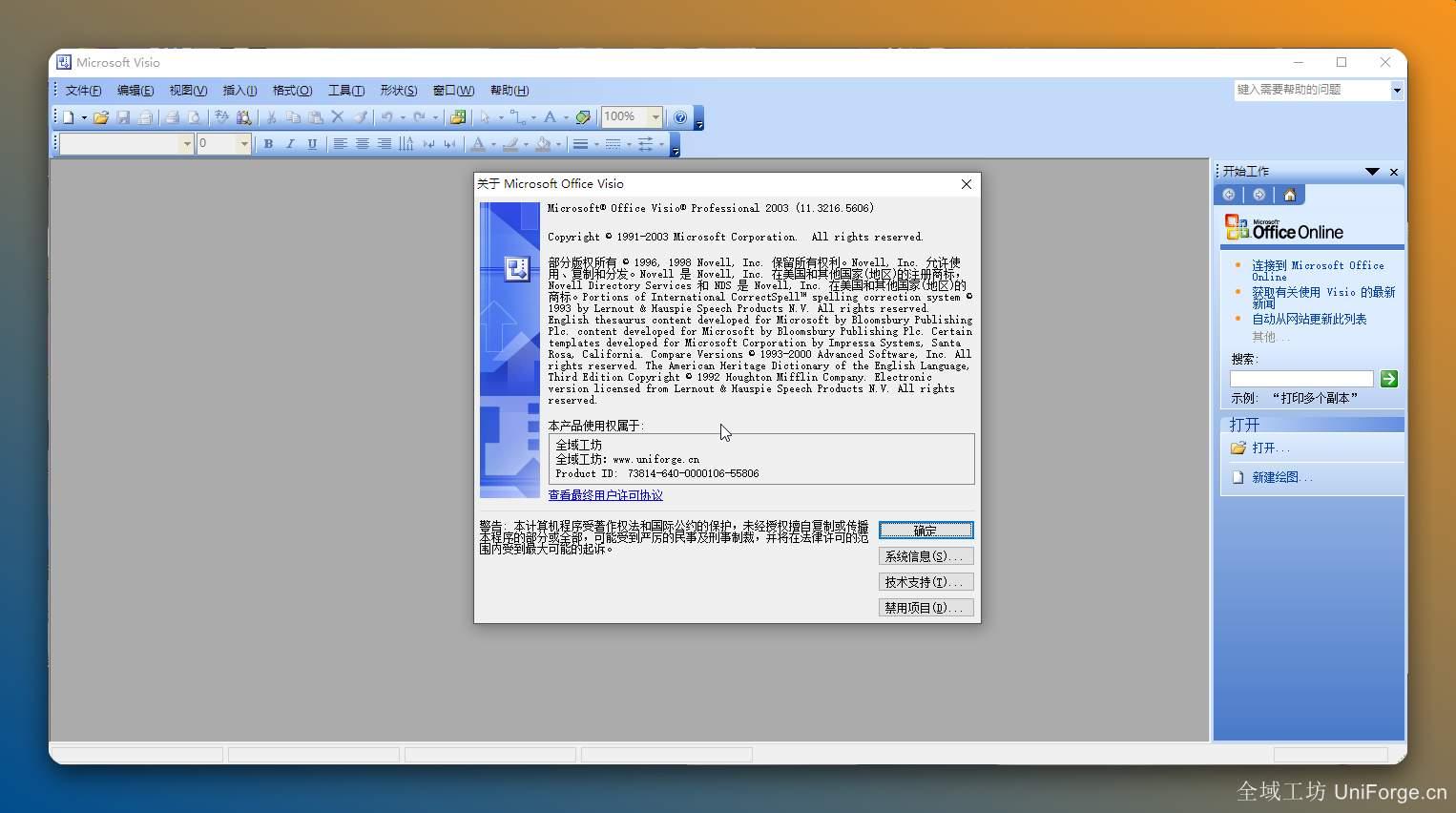Click the 禁用项目(D)... button
Viewport: 1456px width, 813px height.
[926, 608]
